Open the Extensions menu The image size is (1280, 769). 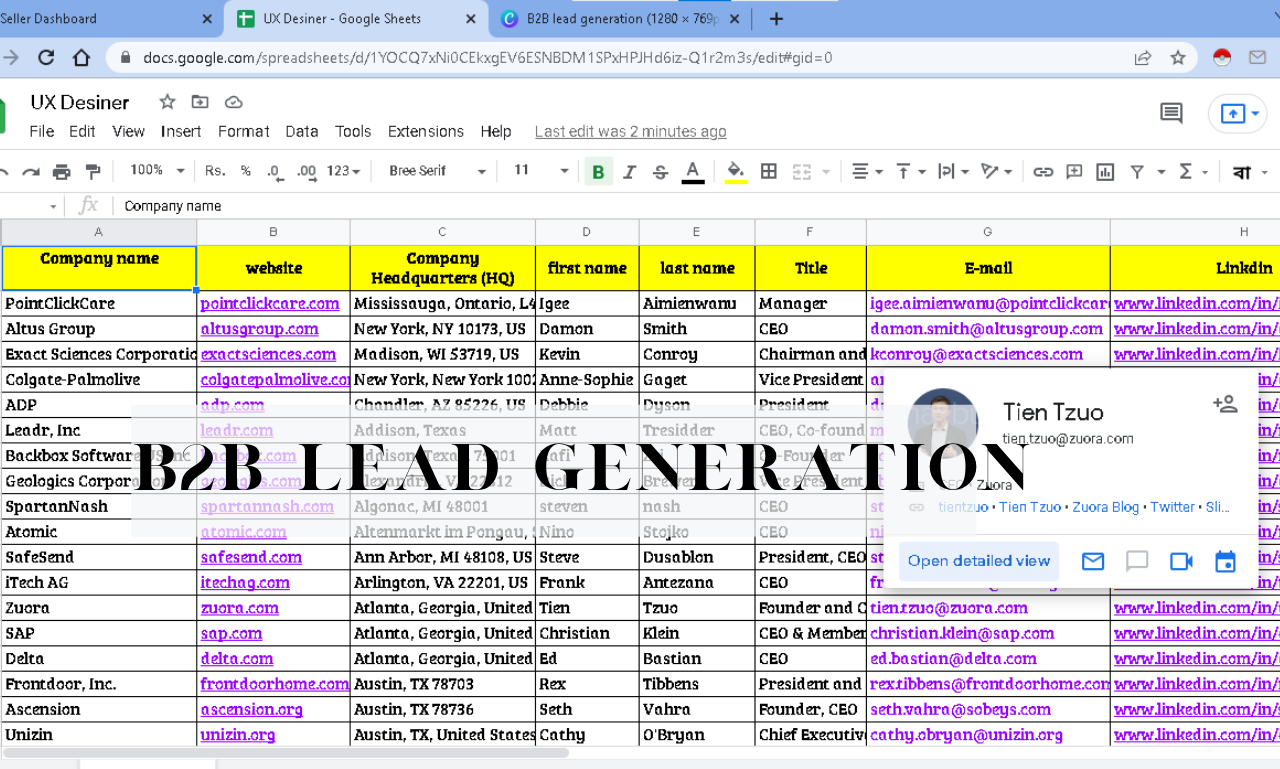tap(425, 131)
